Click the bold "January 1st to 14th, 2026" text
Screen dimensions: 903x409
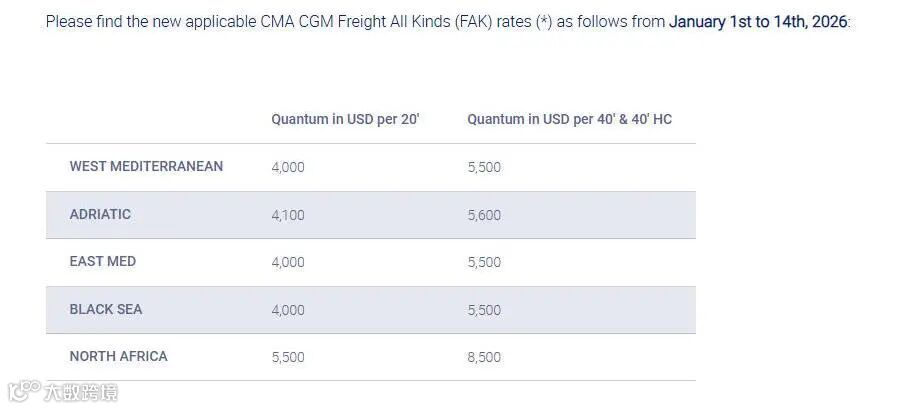(x=758, y=21)
